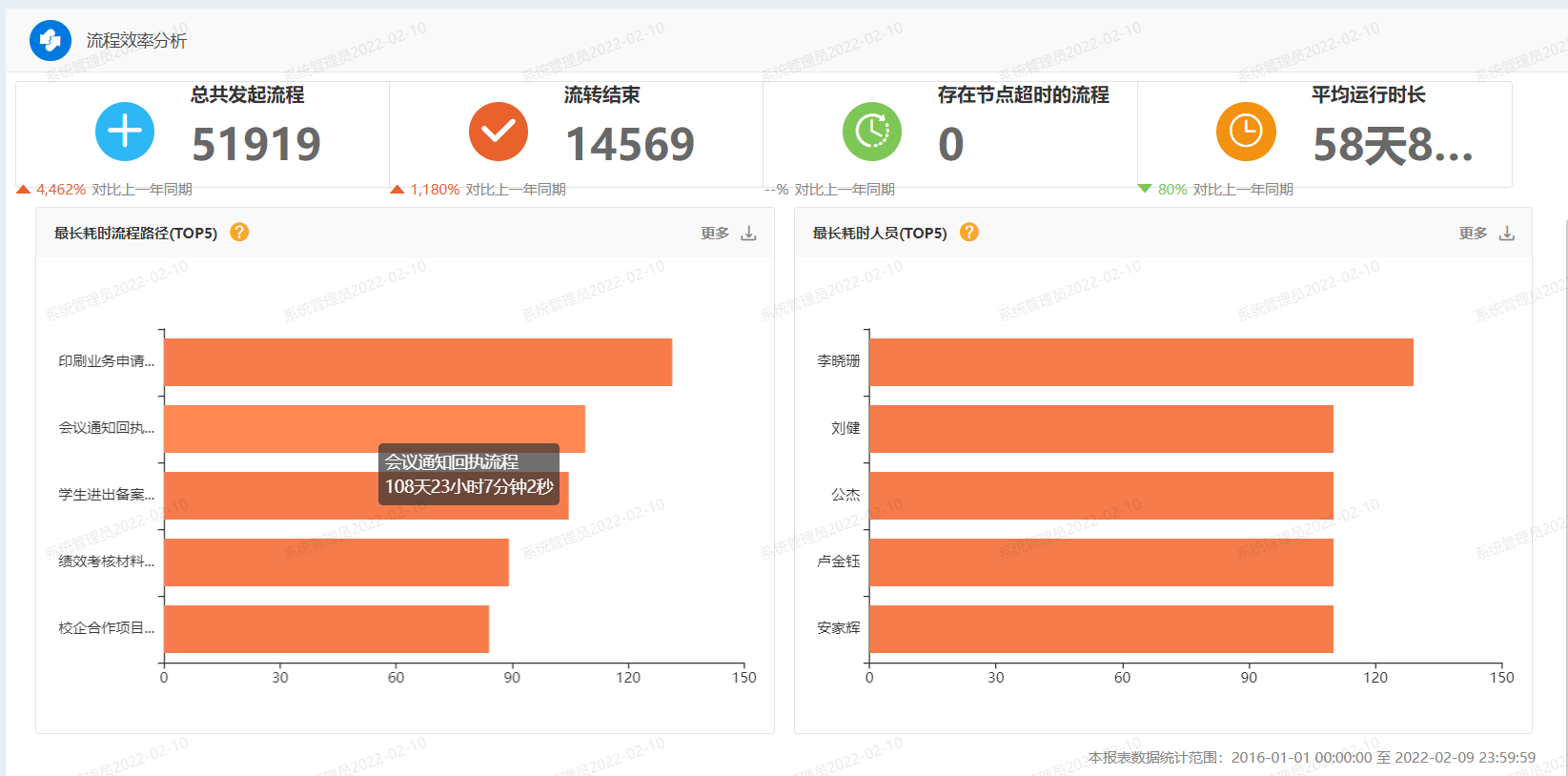Select the 会议通知回执 highlighted bar

375,429
